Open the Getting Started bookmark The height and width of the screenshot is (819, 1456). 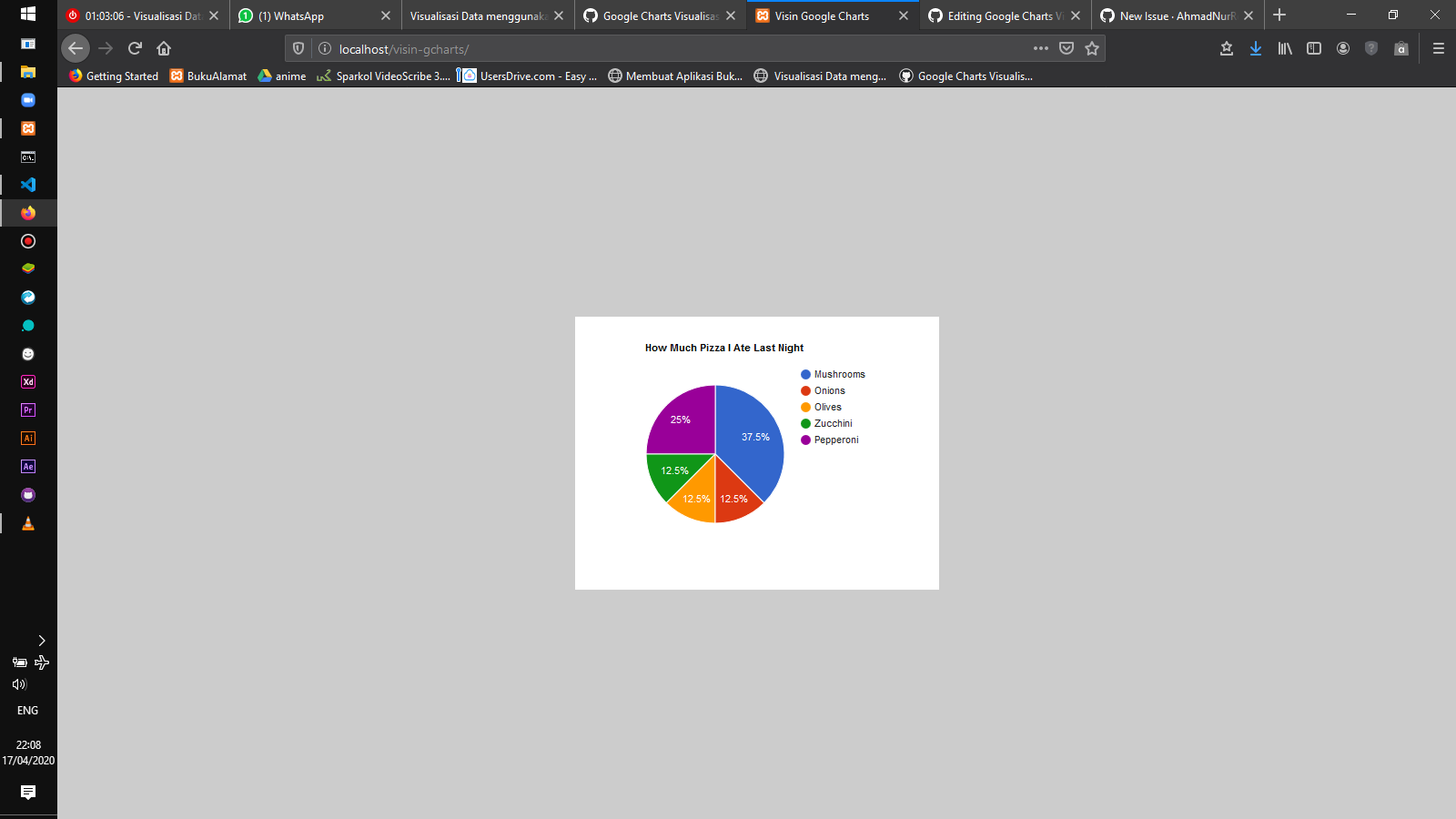click(113, 76)
